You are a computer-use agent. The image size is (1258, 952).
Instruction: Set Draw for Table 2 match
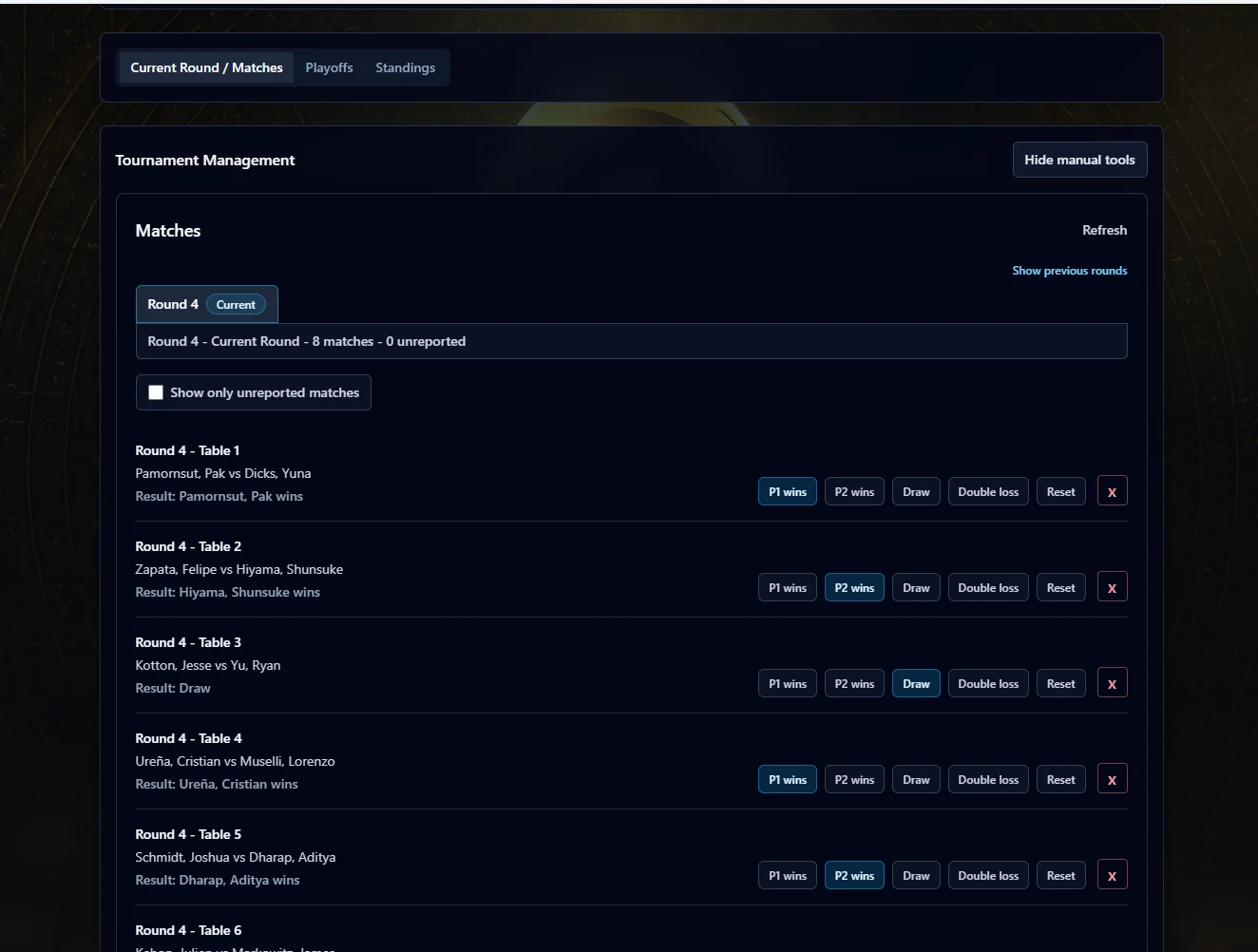916,587
